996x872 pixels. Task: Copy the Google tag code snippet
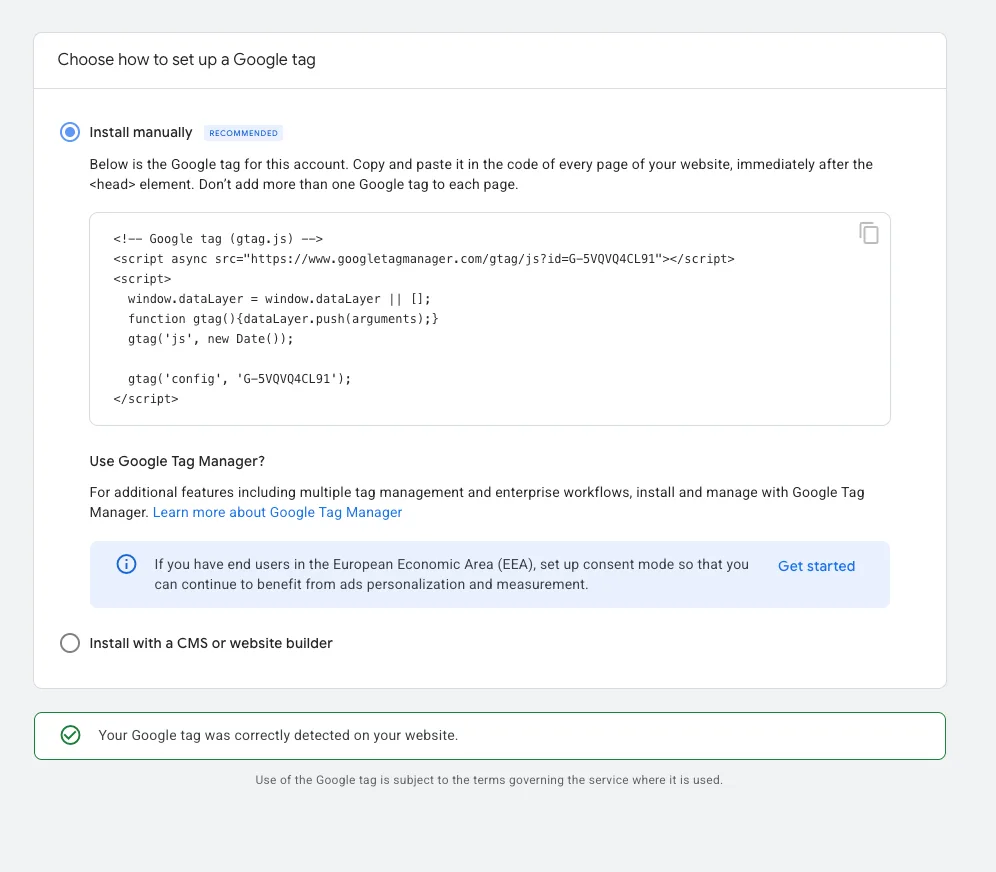(868, 233)
